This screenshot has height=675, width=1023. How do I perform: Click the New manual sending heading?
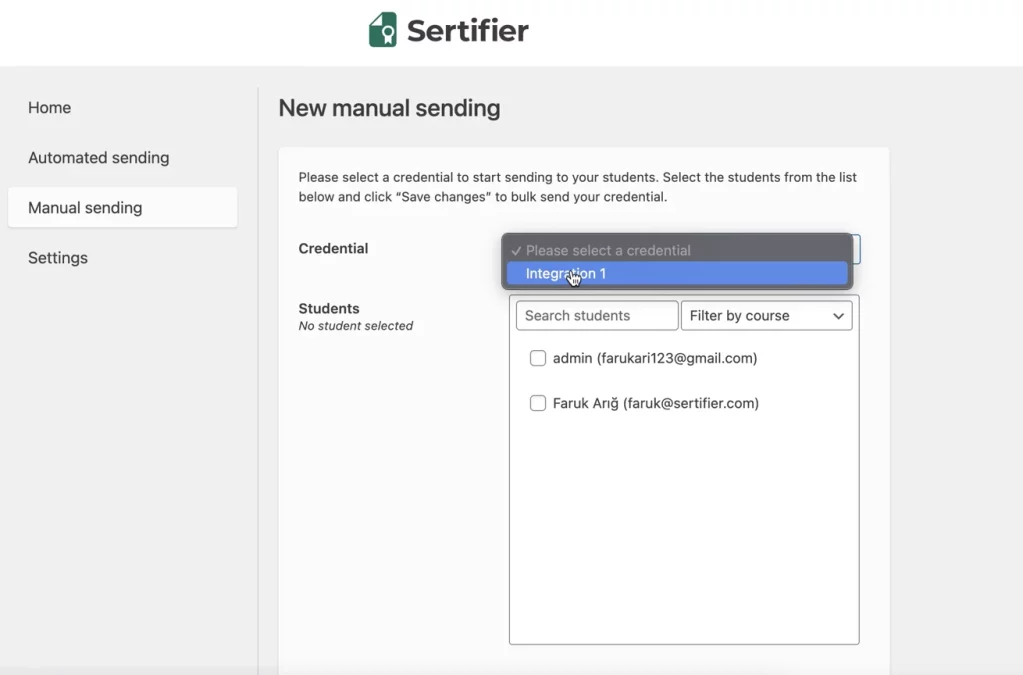click(389, 108)
